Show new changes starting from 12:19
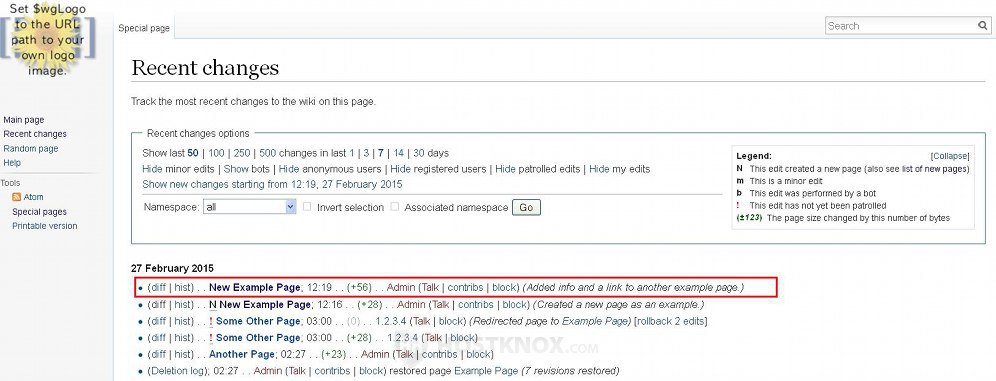This screenshot has width=996, height=381. coord(273,184)
